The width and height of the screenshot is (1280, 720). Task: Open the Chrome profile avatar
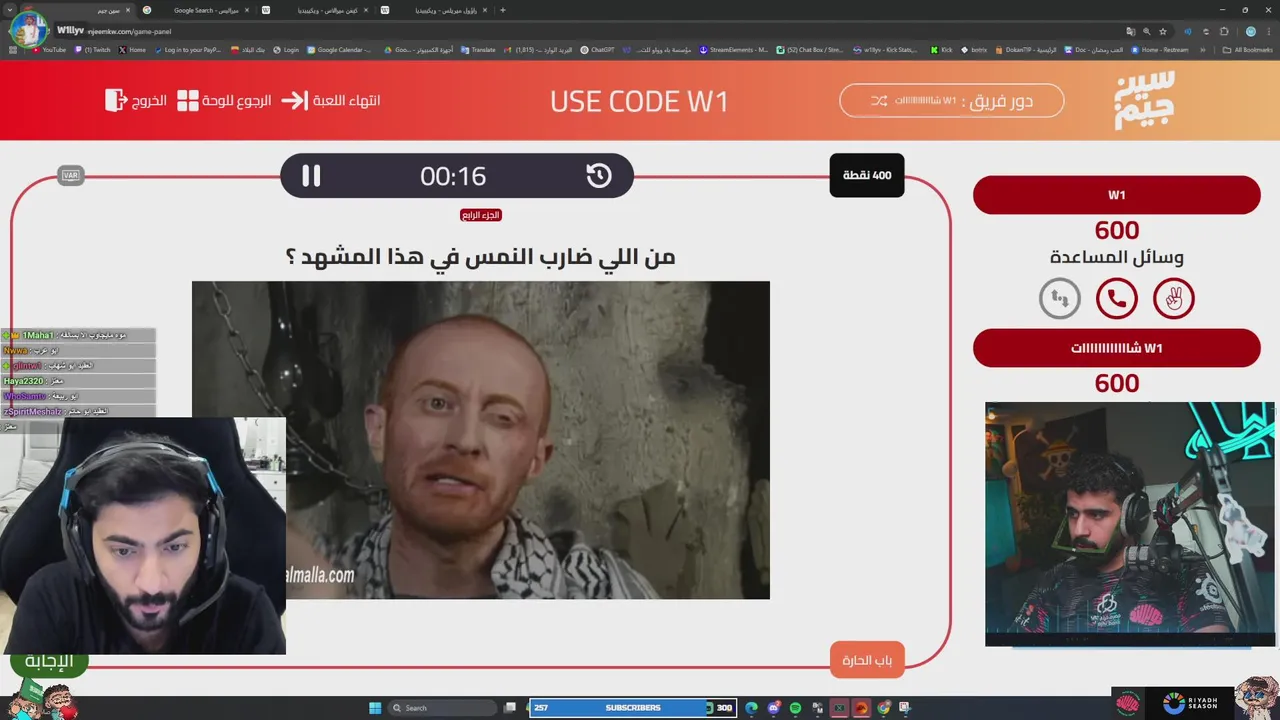pyautogui.click(x=1250, y=31)
